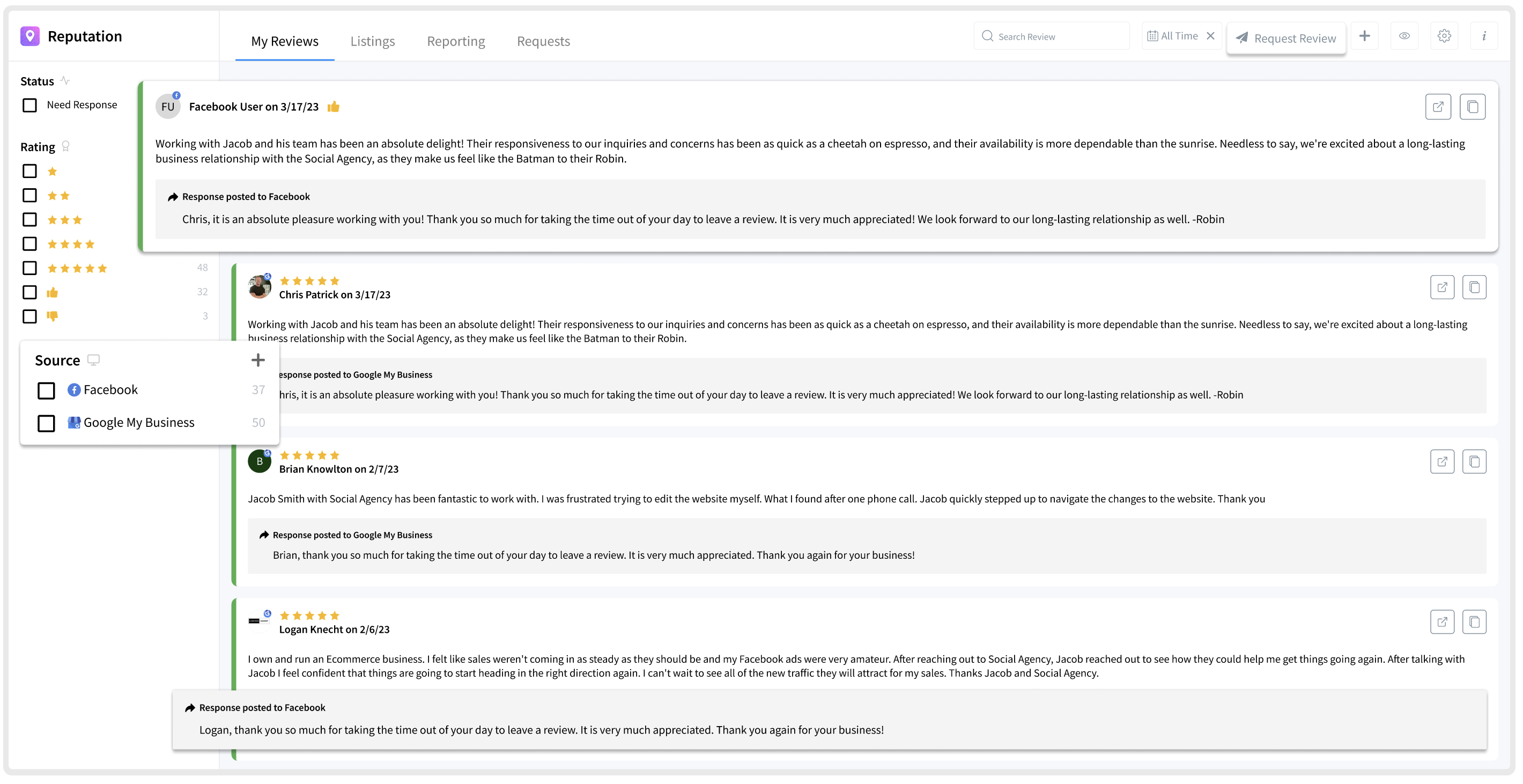
Task: Focus the Search Review field
Action: pos(1051,36)
